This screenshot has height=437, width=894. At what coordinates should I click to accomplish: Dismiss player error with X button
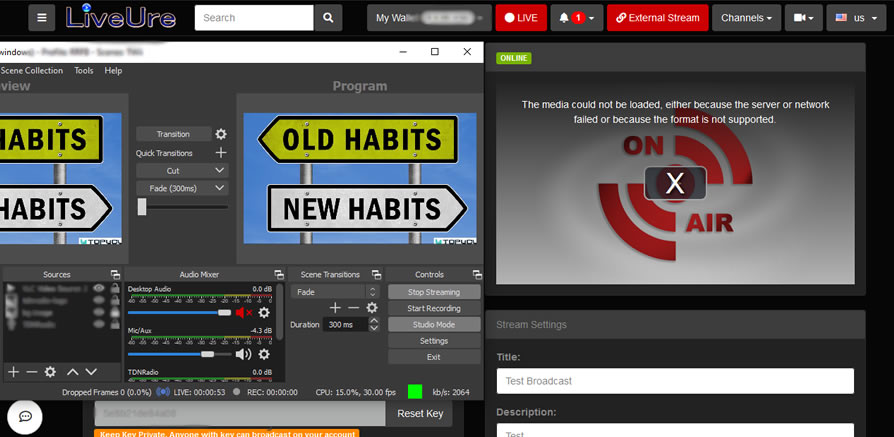(x=675, y=183)
